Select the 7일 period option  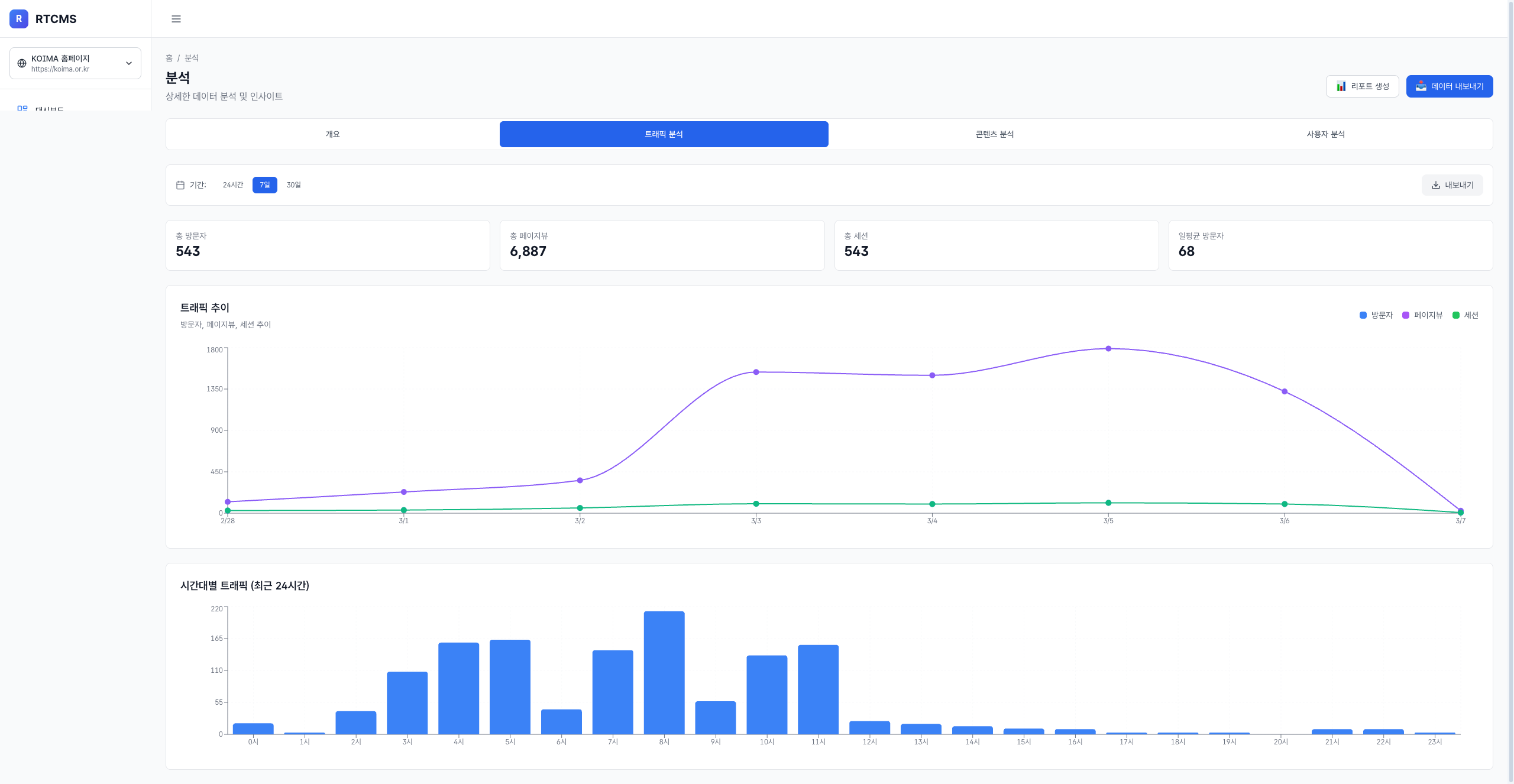[x=264, y=185]
